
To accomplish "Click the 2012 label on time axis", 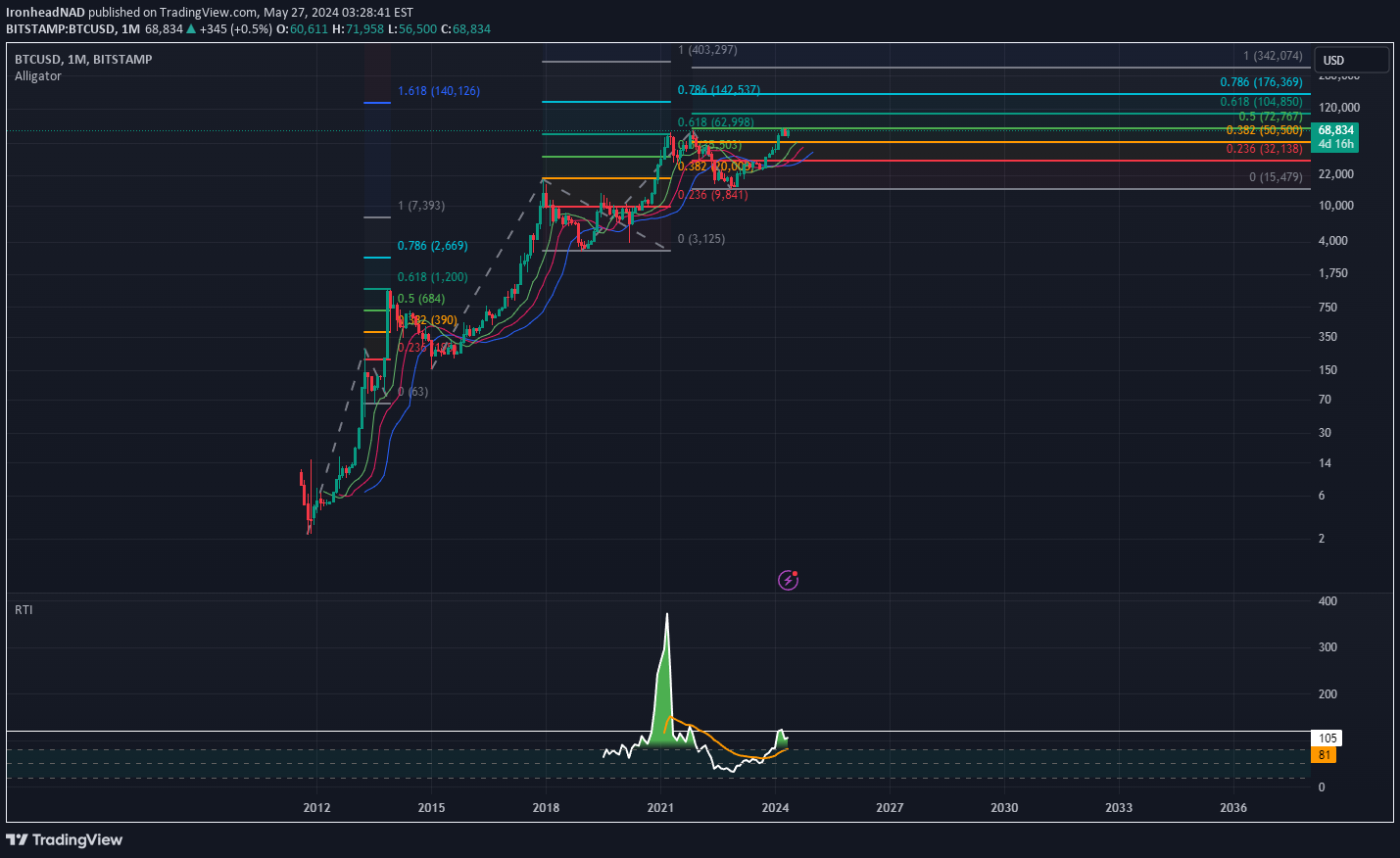I will (316, 807).
